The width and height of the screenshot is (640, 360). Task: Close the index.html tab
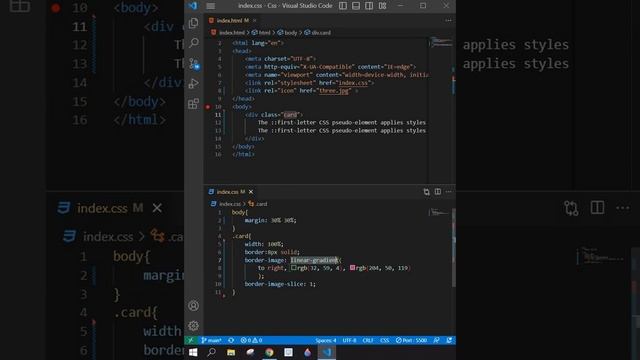pos(255,20)
